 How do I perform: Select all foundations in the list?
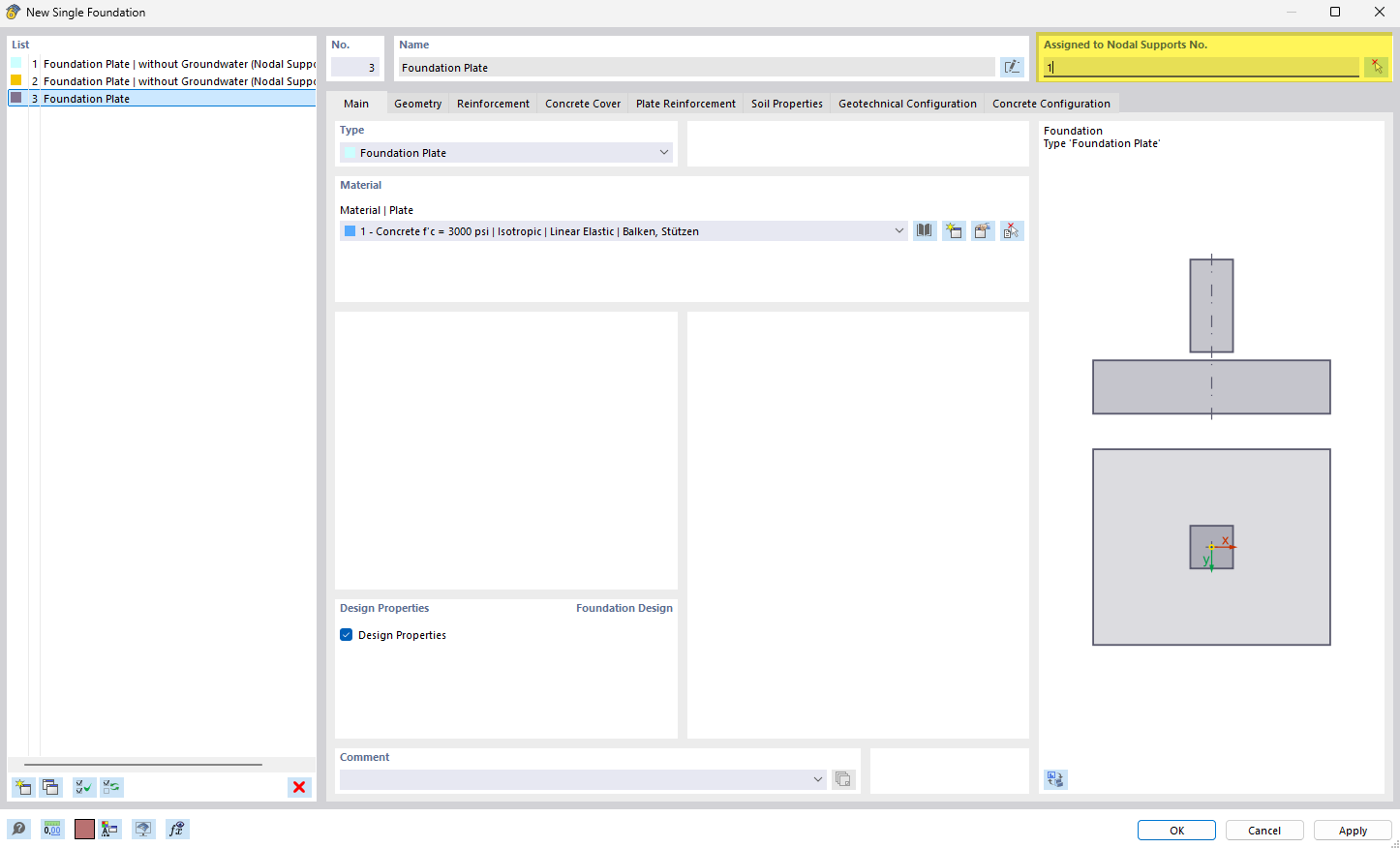pyautogui.click(x=82, y=787)
